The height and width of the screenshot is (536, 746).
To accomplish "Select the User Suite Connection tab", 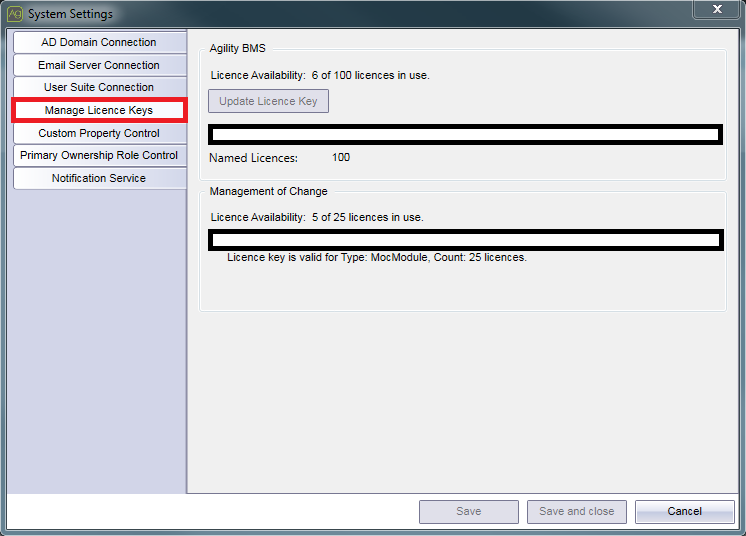I will pyautogui.click(x=99, y=88).
